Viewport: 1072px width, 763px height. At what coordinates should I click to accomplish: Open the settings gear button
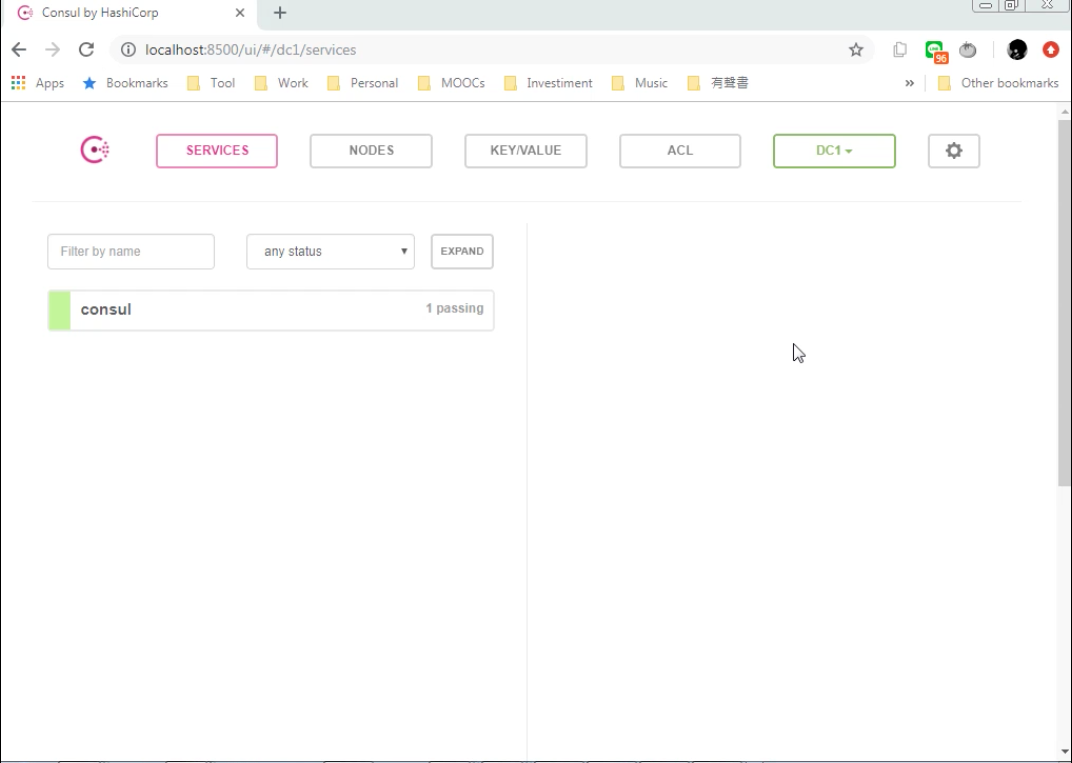tap(954, 150)
